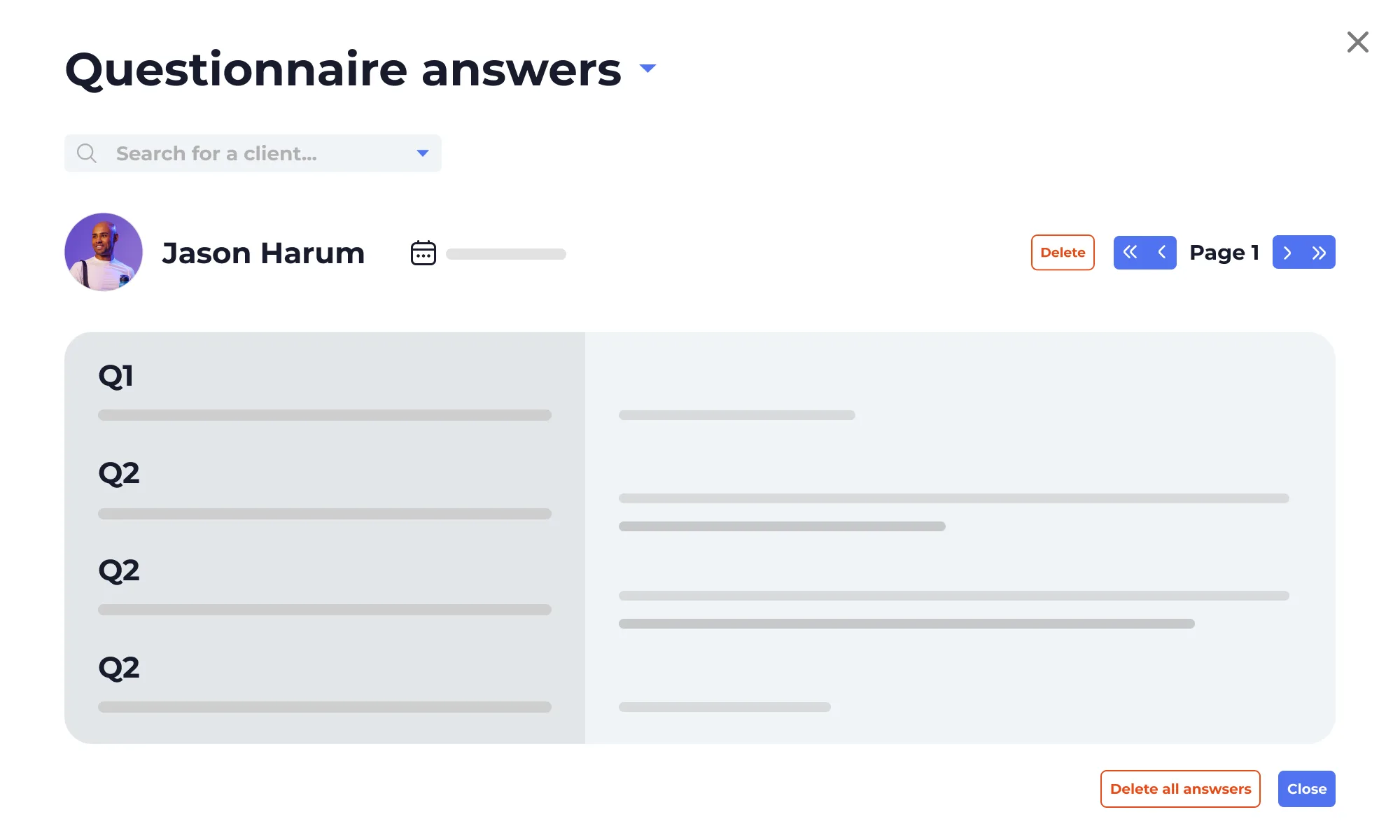The height and width of the screenshot is (840, 1400).
Task: Advance to the next page arrow
Action: [x=1288, y=252]
